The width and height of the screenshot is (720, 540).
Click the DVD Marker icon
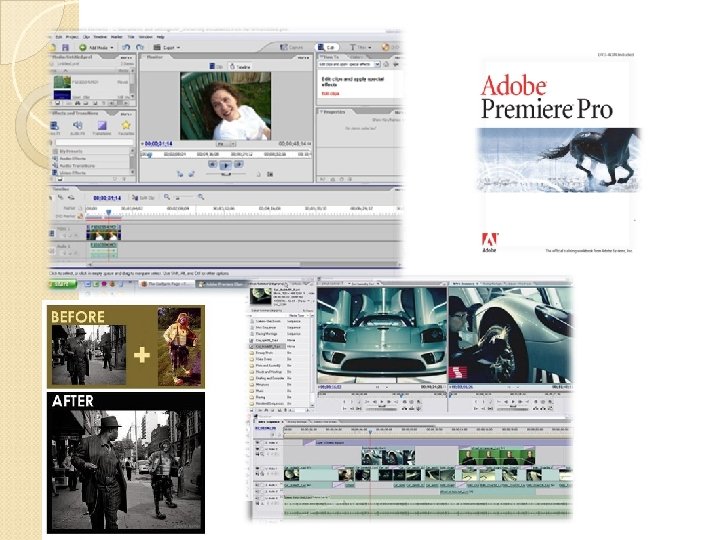80,216
